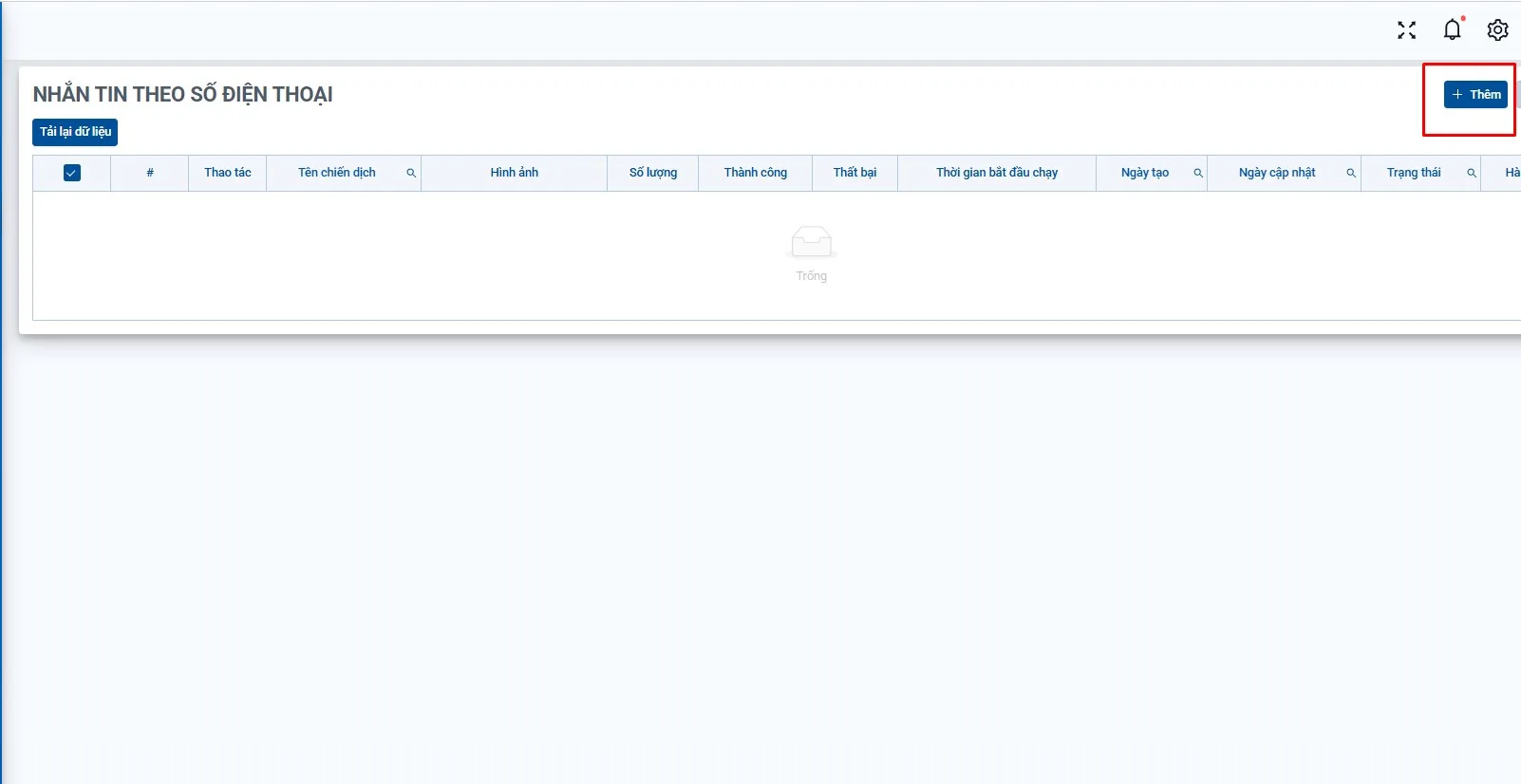
Task: Click search icon in Ngày tạo column
Action: [1197, 173]
